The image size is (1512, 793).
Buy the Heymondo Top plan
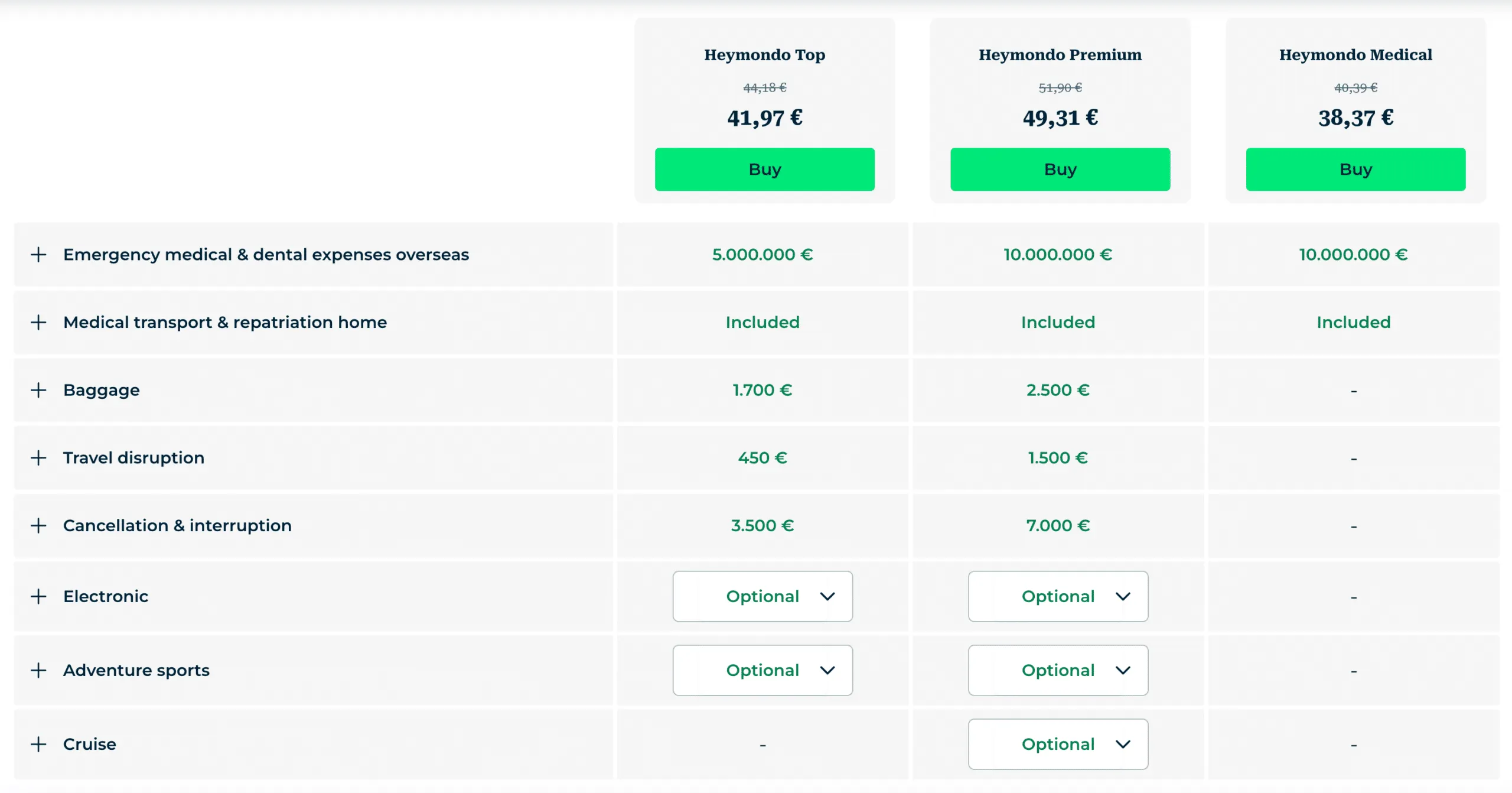click(765, 170)
